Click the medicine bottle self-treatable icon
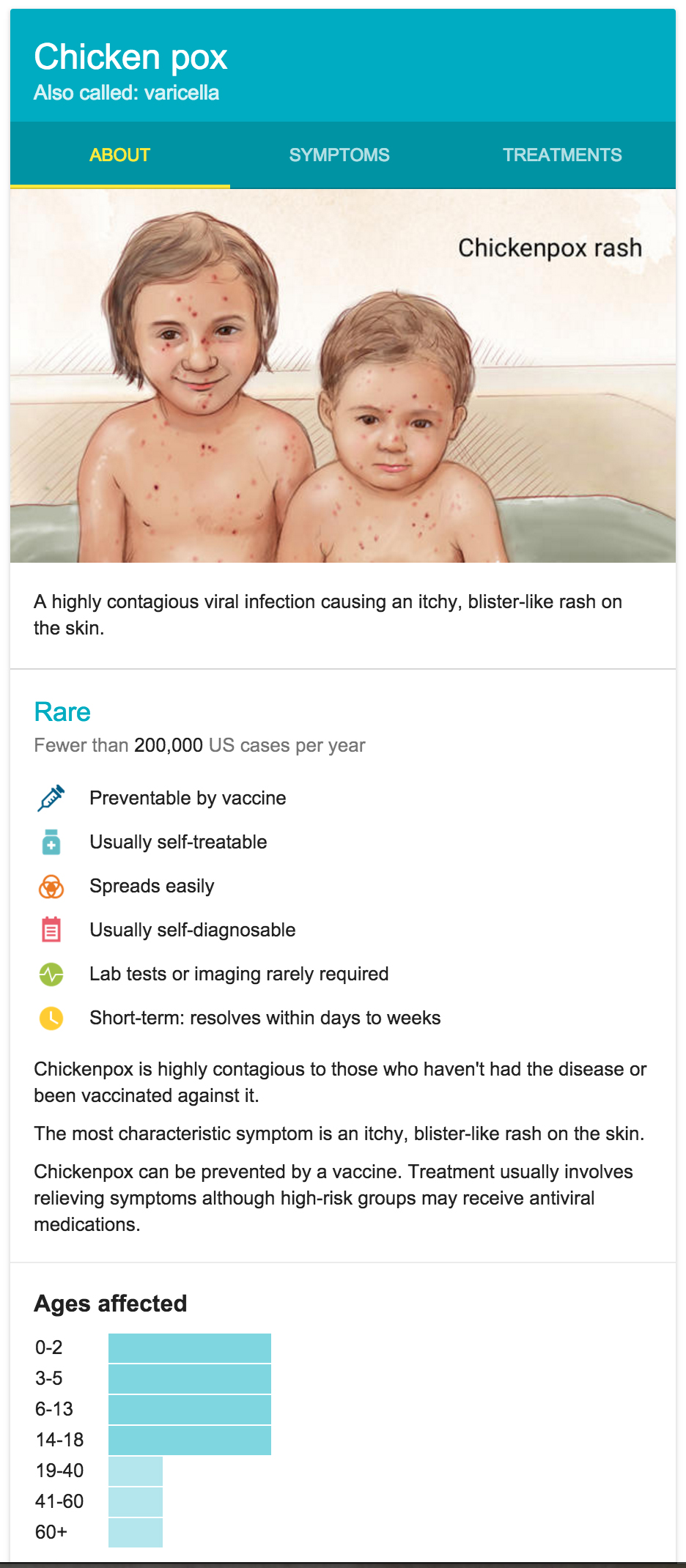Image resolution: width=686 pixels, height=1568 pixels. [x=51, y=842]
